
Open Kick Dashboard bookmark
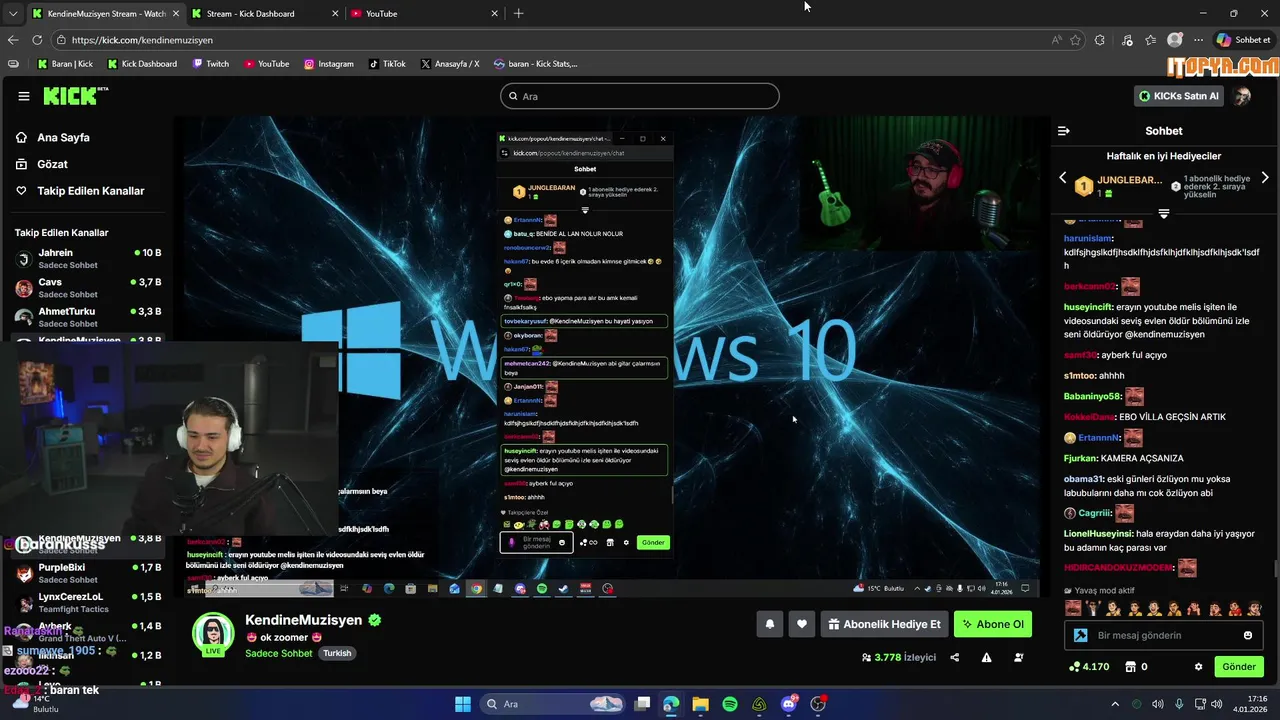pyautogui.click(x=142, y=64)
